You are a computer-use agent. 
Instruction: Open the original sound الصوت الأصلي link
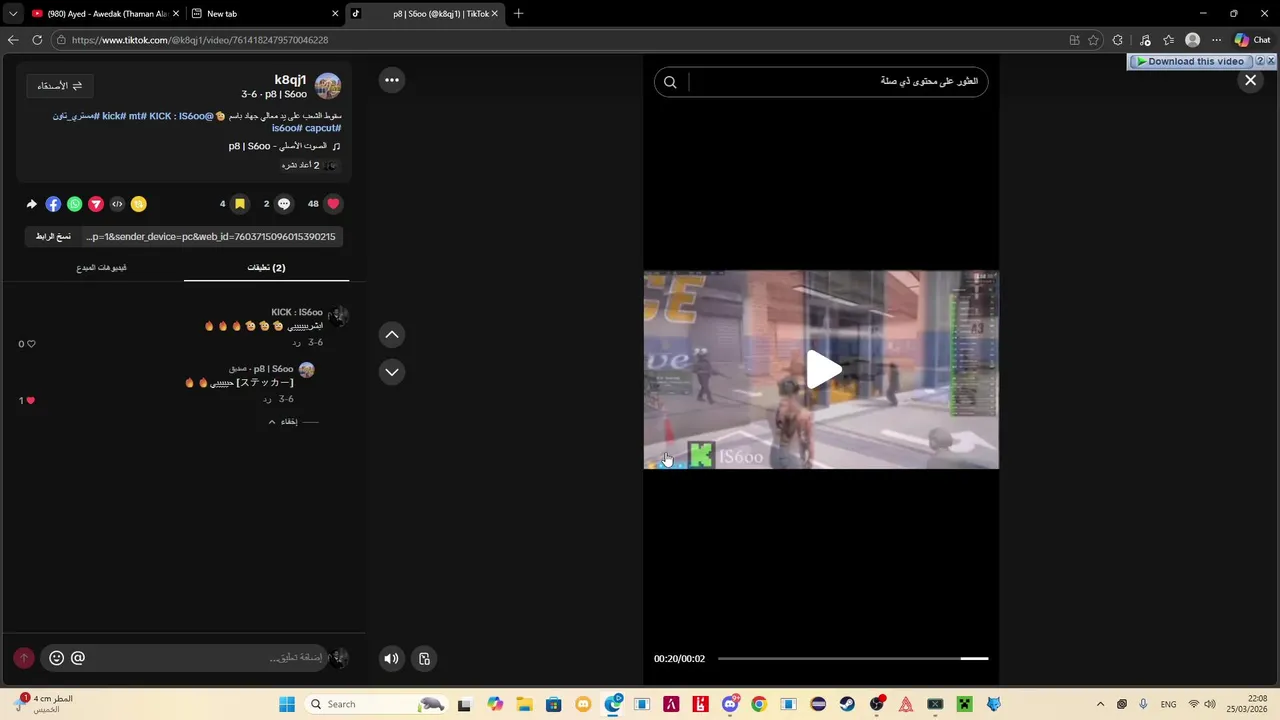[x=285, y=146]
